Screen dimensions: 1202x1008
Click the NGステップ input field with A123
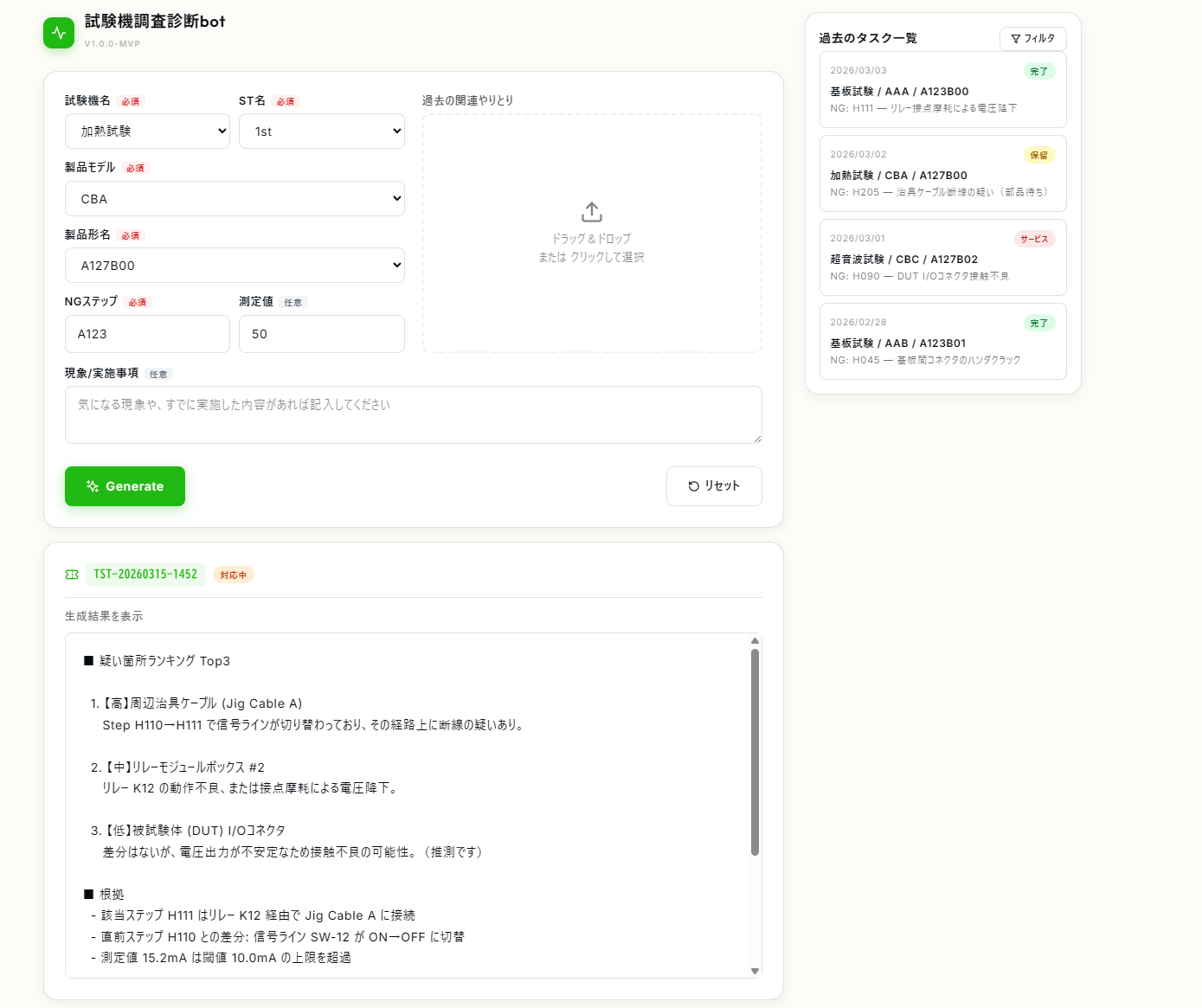coord(147,334)
